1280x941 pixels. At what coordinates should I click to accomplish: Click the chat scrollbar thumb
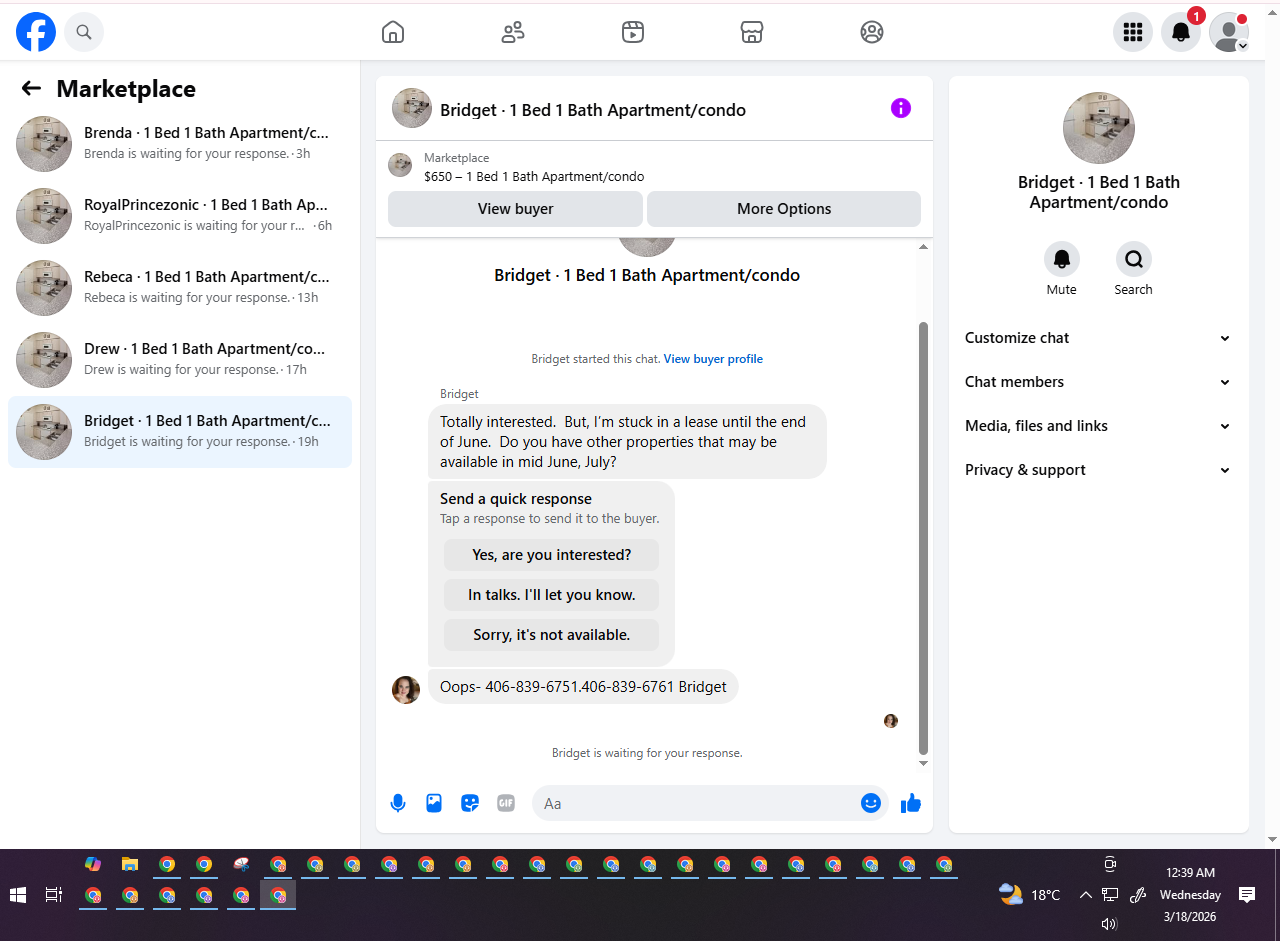coord(923,538)
